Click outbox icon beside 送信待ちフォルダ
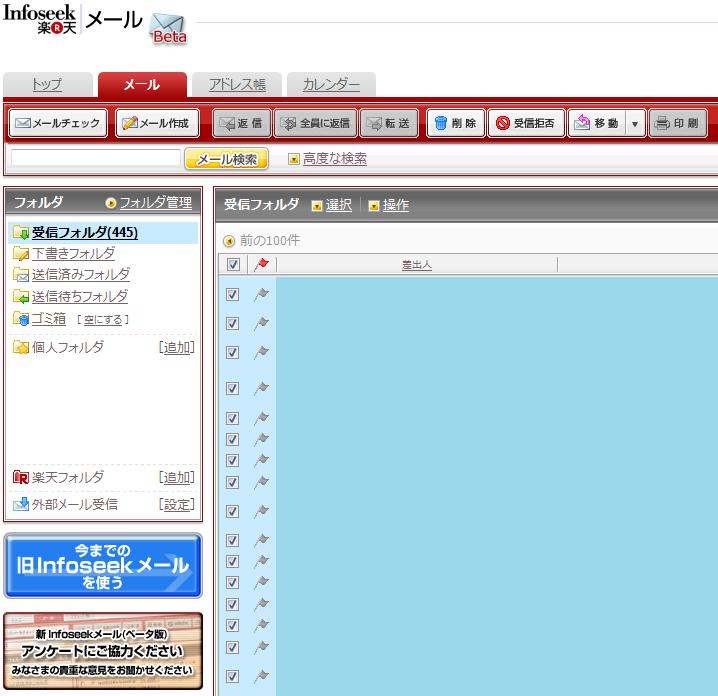This screenshot has height=696, width=718. [21, 297]
